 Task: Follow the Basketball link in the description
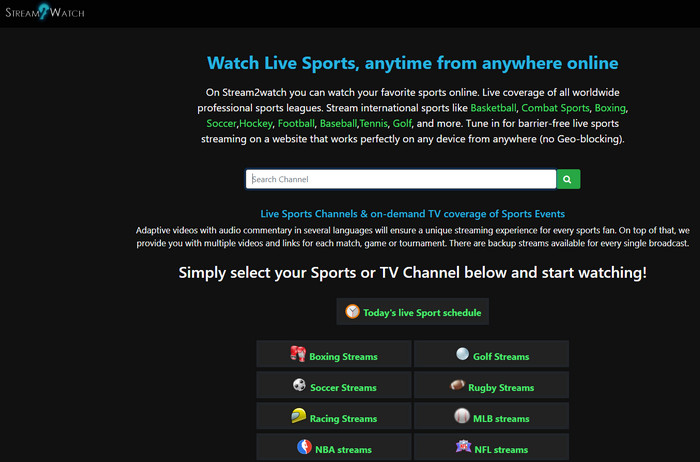(493, 108)
